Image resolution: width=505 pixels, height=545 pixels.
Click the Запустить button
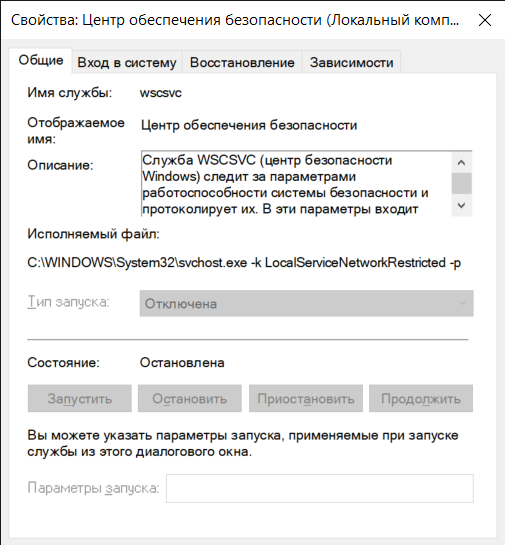click(x=80, y=398)
